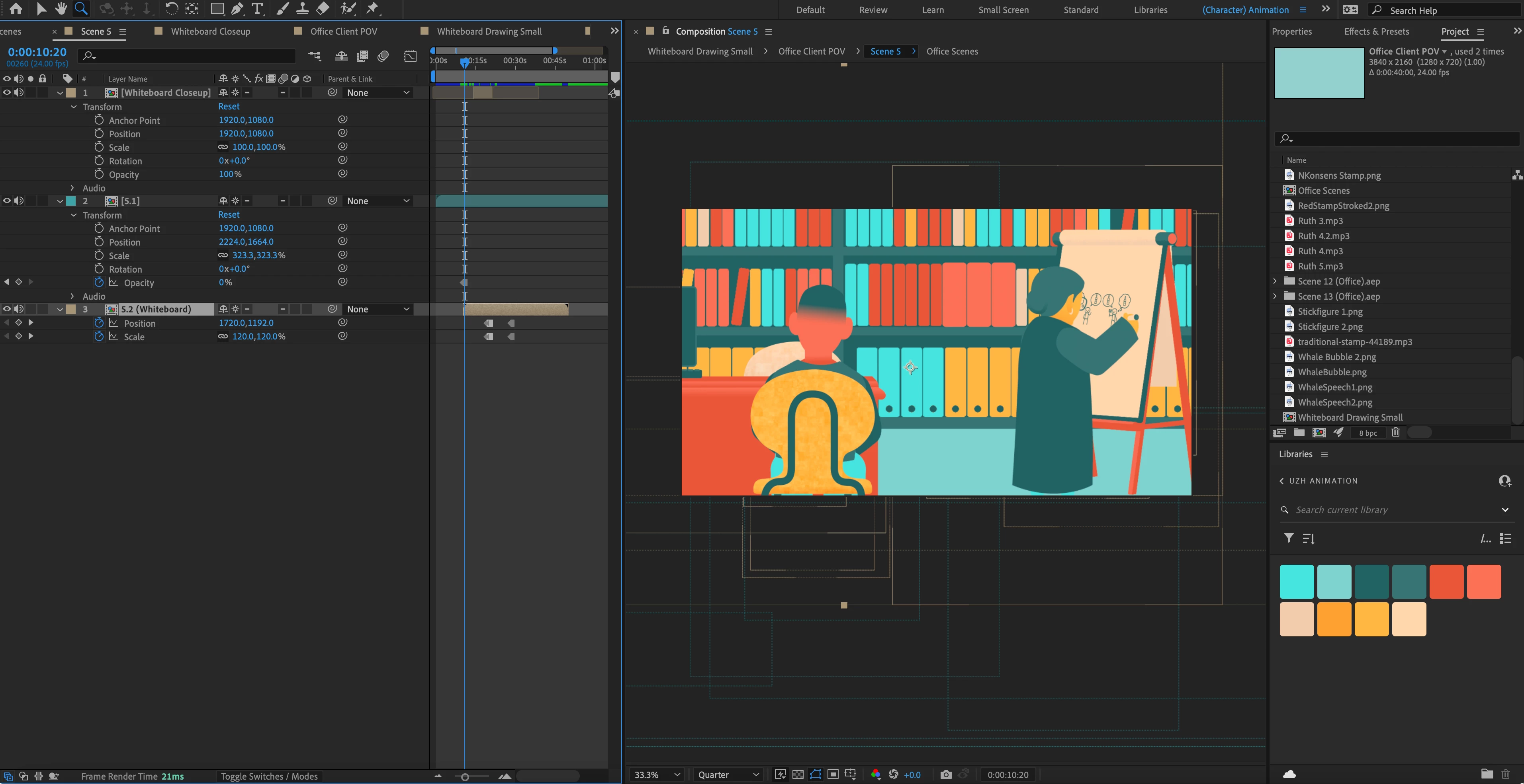The height and width of the screenshot is (784, 1524).
Task: Delete selected project item with trash icon
Action: tap(1396, 432)
